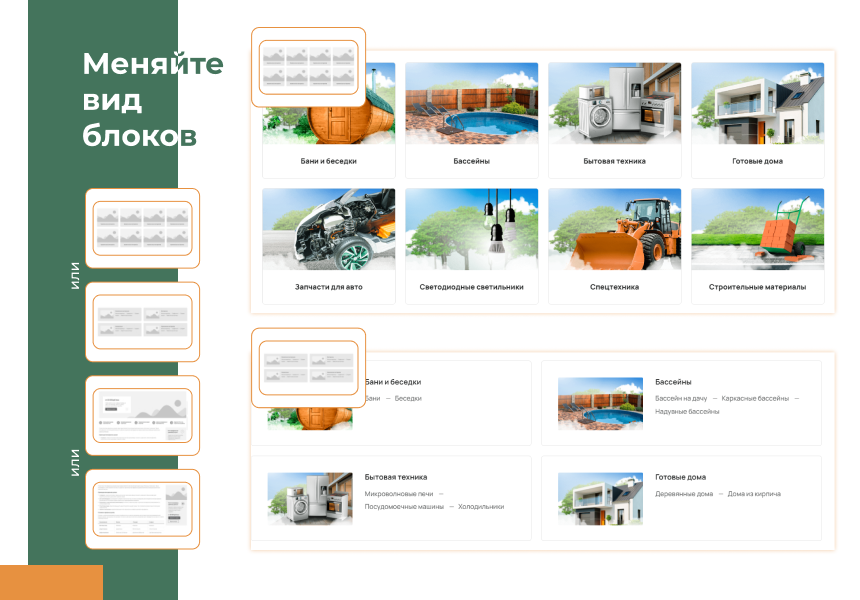The height and width of the screenshot is (600, 860).
Task: Select the two-column list layout thumbnail in the green sidebar
Action: (x=142, y=322)
